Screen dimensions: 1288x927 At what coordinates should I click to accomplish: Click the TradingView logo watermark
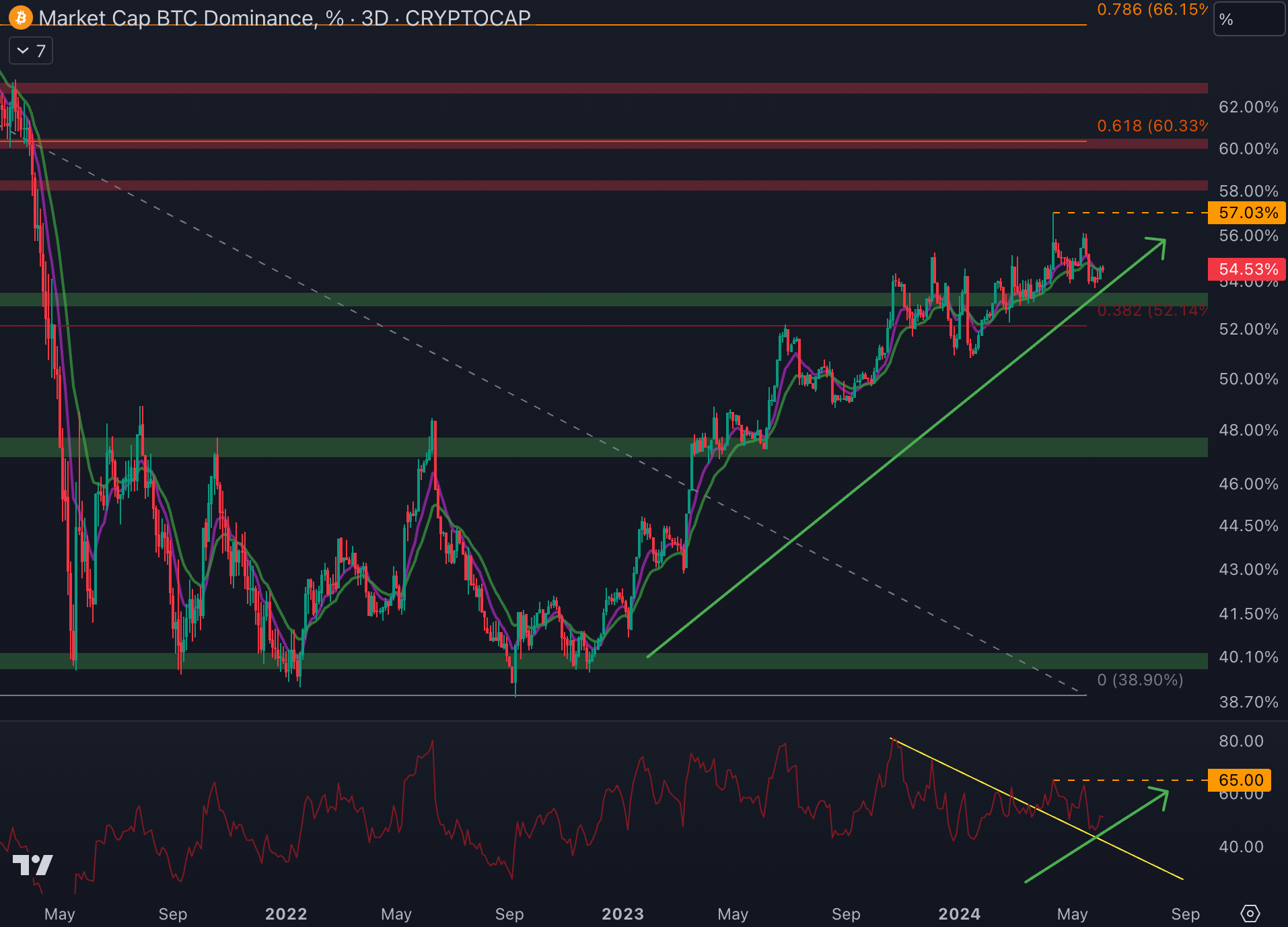(32, 865)
